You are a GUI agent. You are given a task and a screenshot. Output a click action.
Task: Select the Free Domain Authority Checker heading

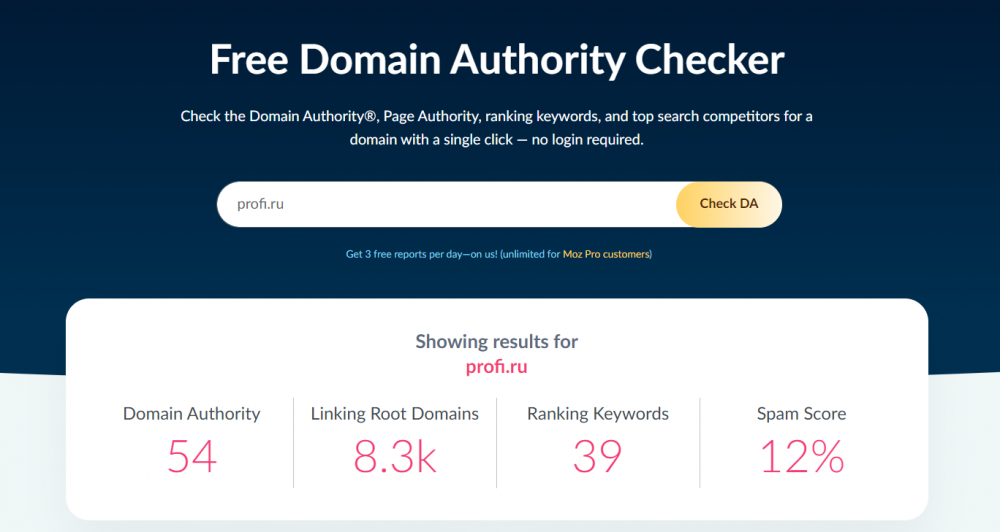click(497, 60)
